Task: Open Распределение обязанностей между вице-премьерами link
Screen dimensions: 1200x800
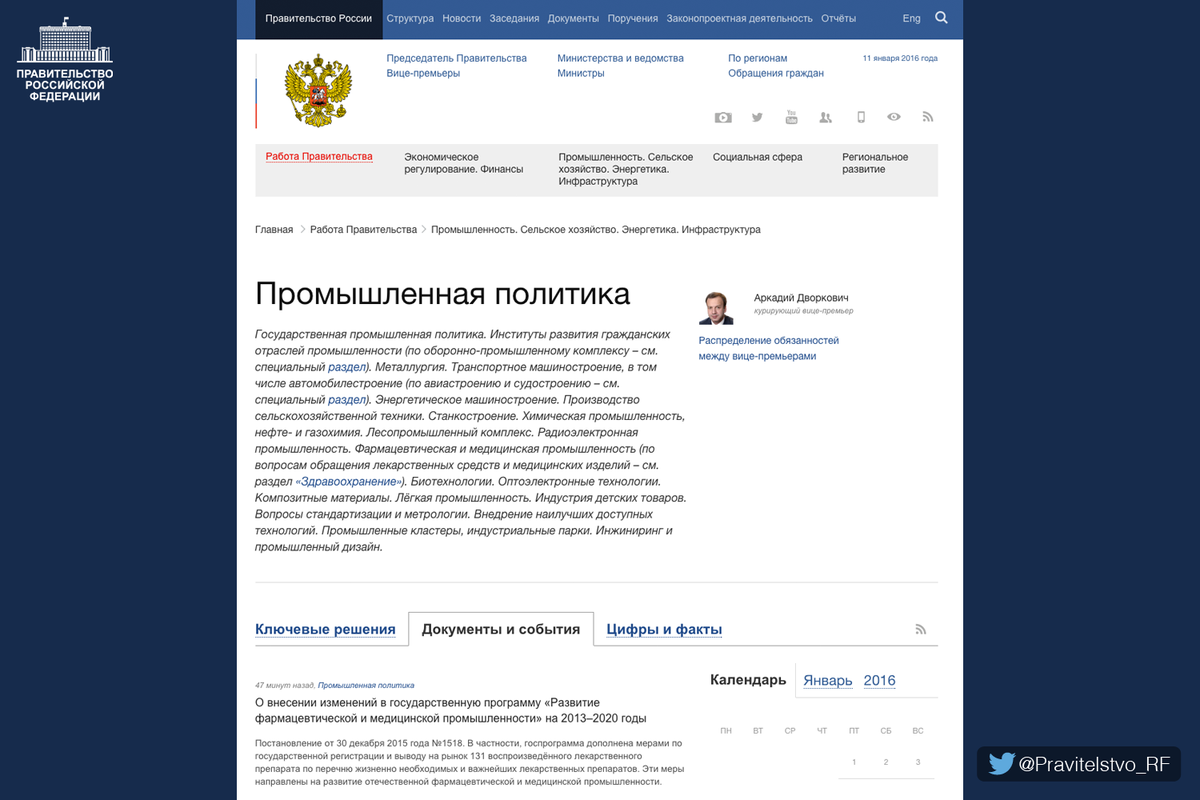Action: tap(769, 348)
